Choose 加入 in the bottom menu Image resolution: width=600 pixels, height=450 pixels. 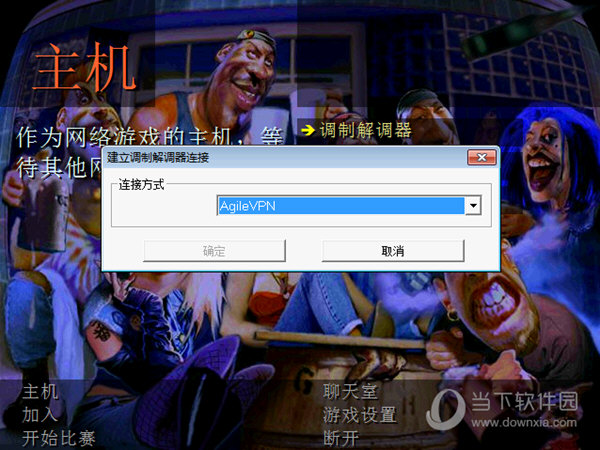(x=40, y=414)
